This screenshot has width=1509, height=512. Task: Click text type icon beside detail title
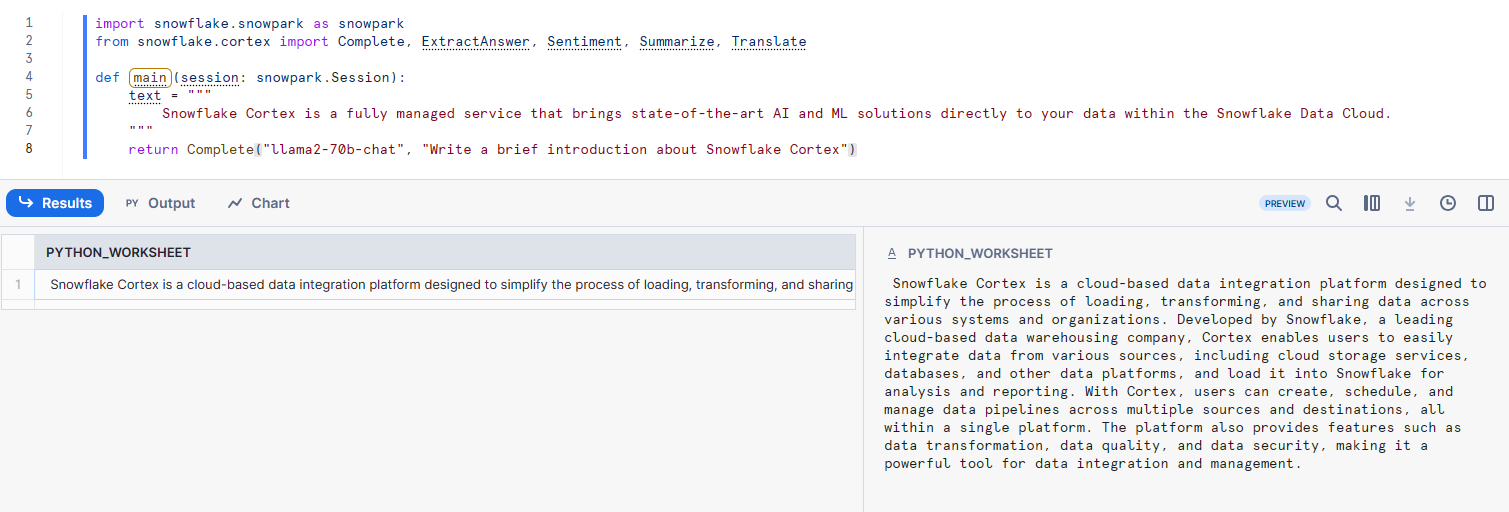coord(892,254)
